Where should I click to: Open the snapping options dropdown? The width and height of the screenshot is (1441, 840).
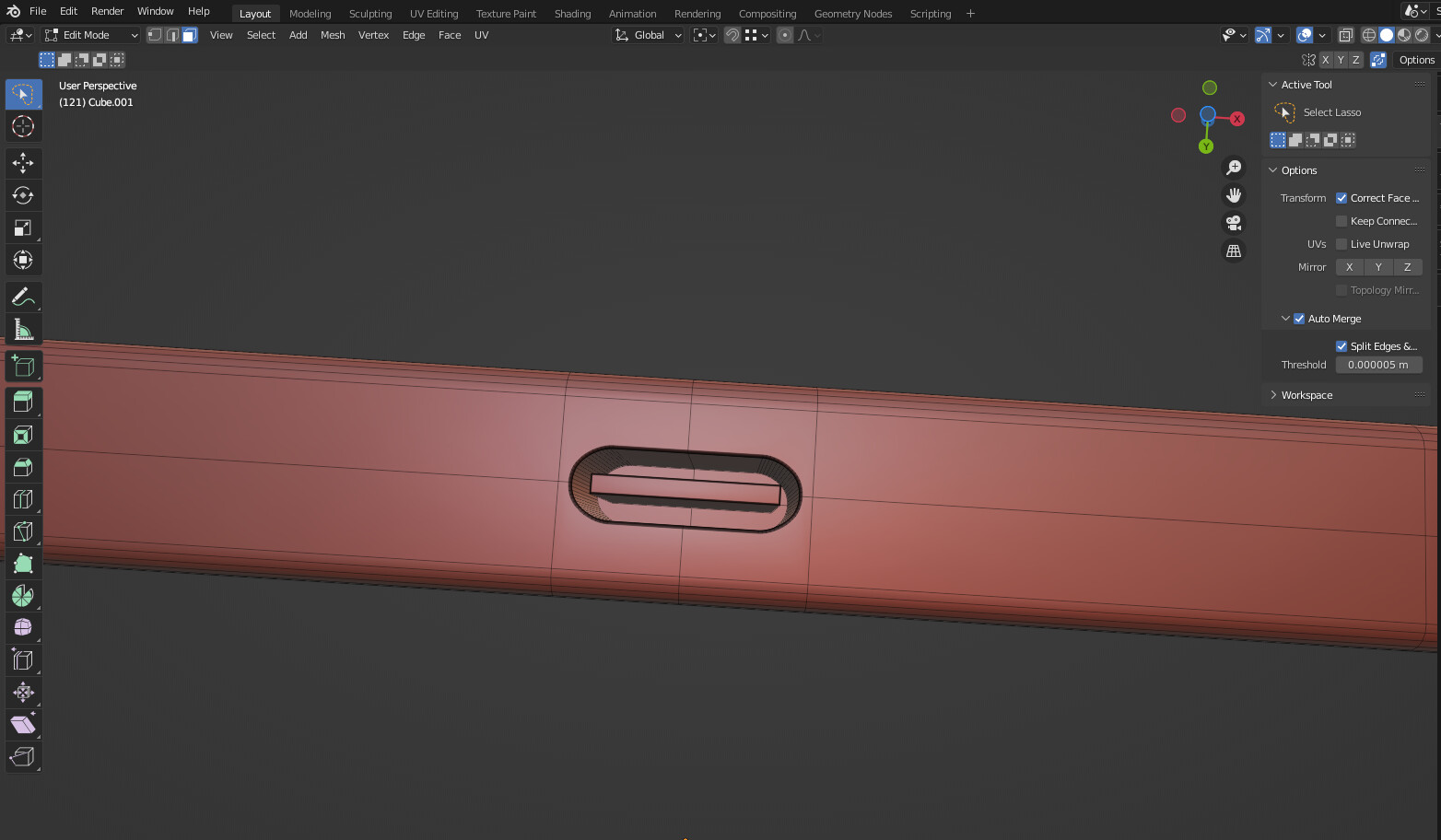(757, 35)
